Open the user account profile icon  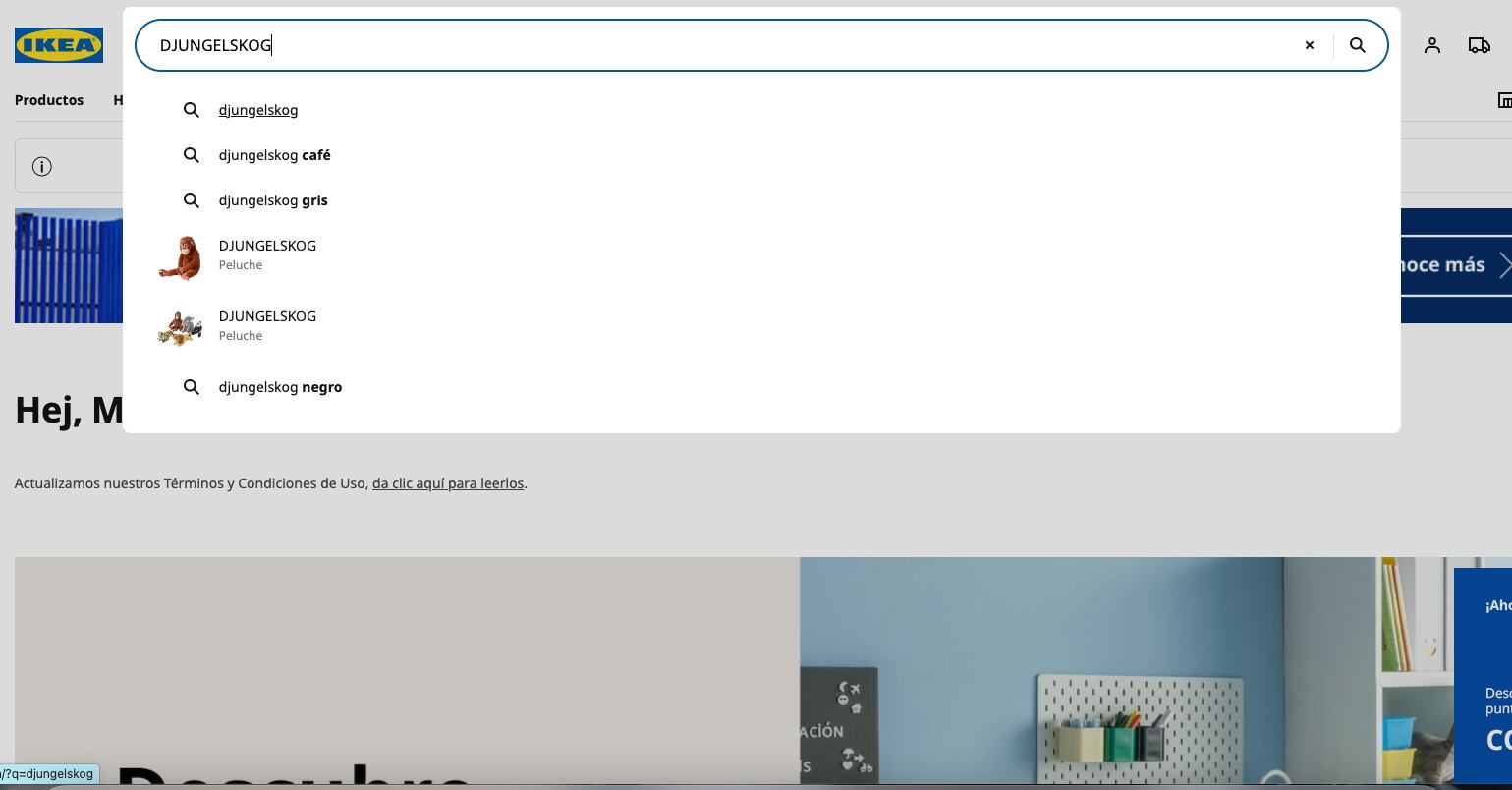point(1432,45)
